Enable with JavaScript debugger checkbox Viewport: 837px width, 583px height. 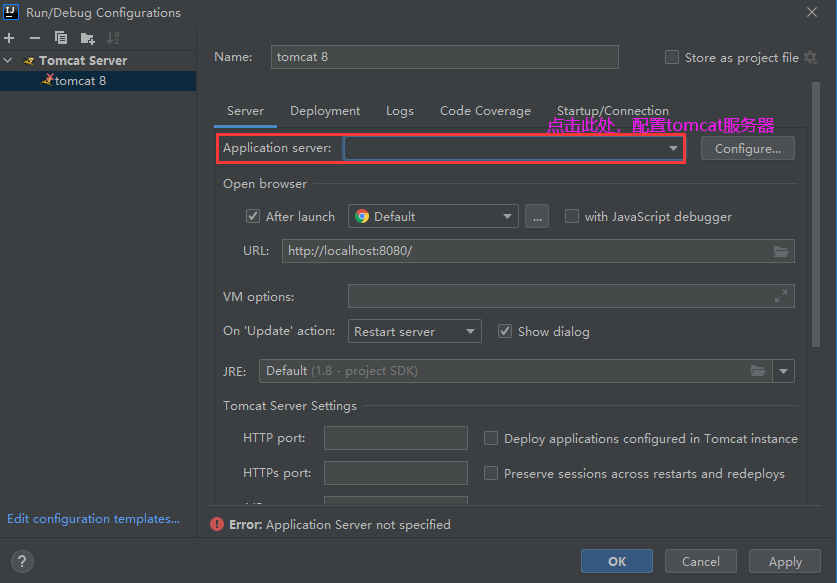tap(572, 216)
